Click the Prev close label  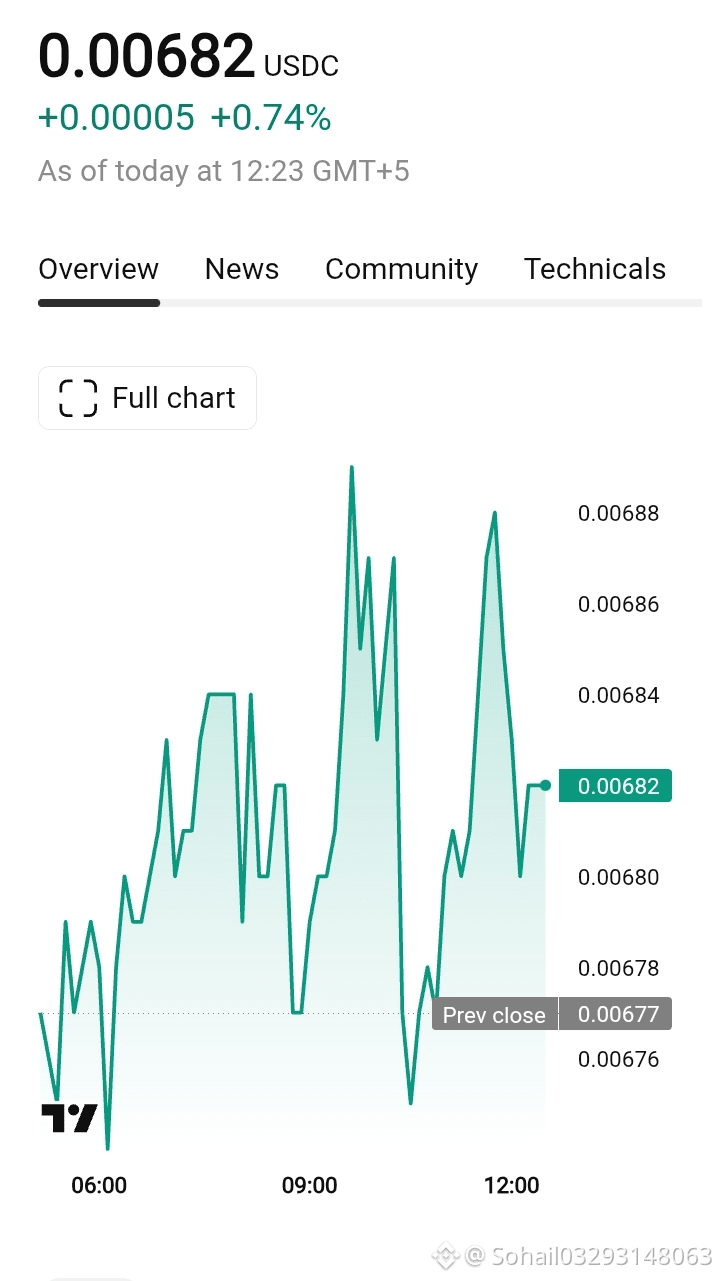(494, 1015)
